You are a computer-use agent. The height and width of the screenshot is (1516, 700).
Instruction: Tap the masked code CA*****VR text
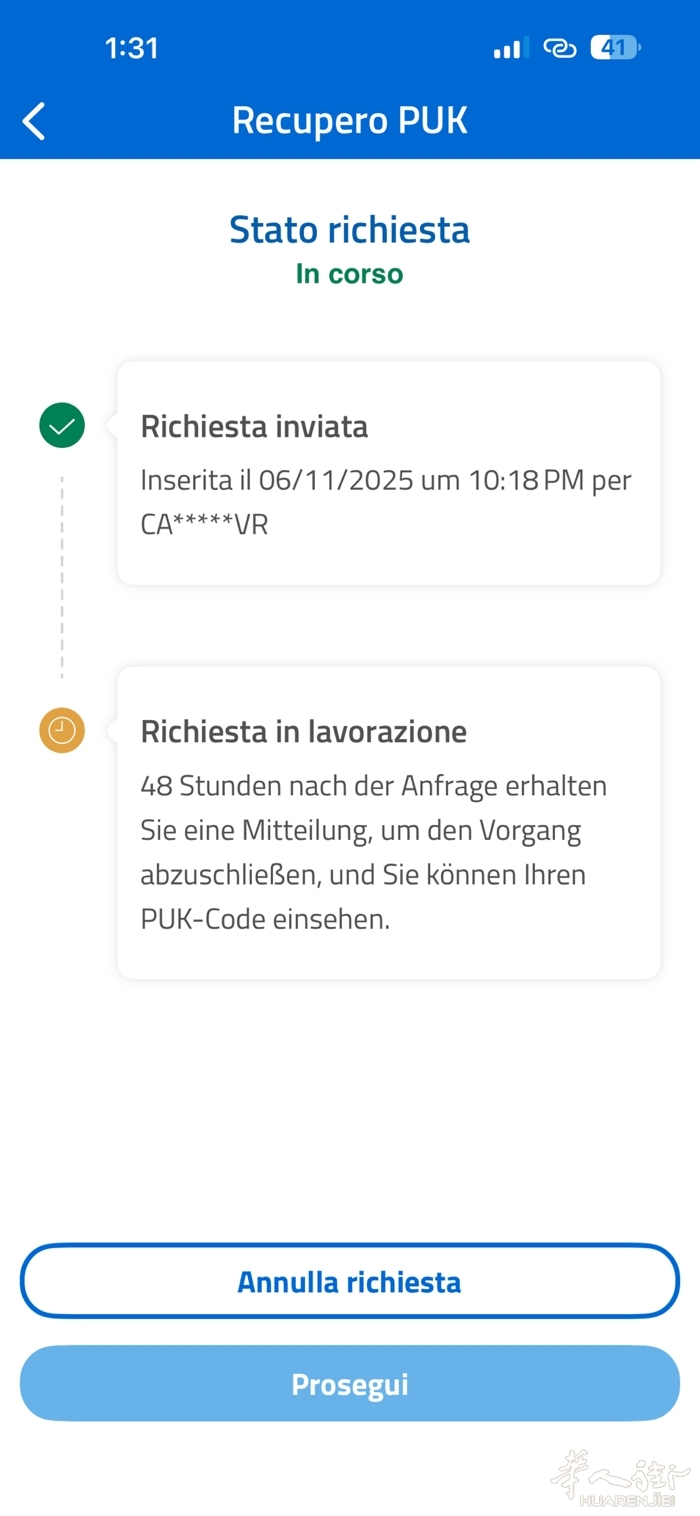click(x=205, y=525)
